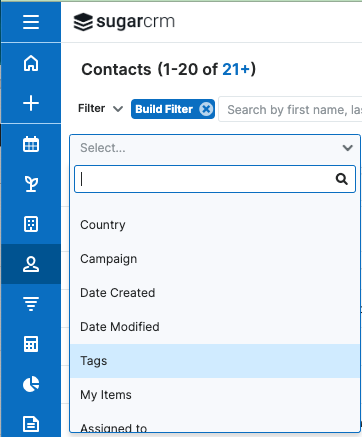Collapse the Select... field dropdown arrow
Viewport: 362px width, 437px height.
click(x=348, y=148)
